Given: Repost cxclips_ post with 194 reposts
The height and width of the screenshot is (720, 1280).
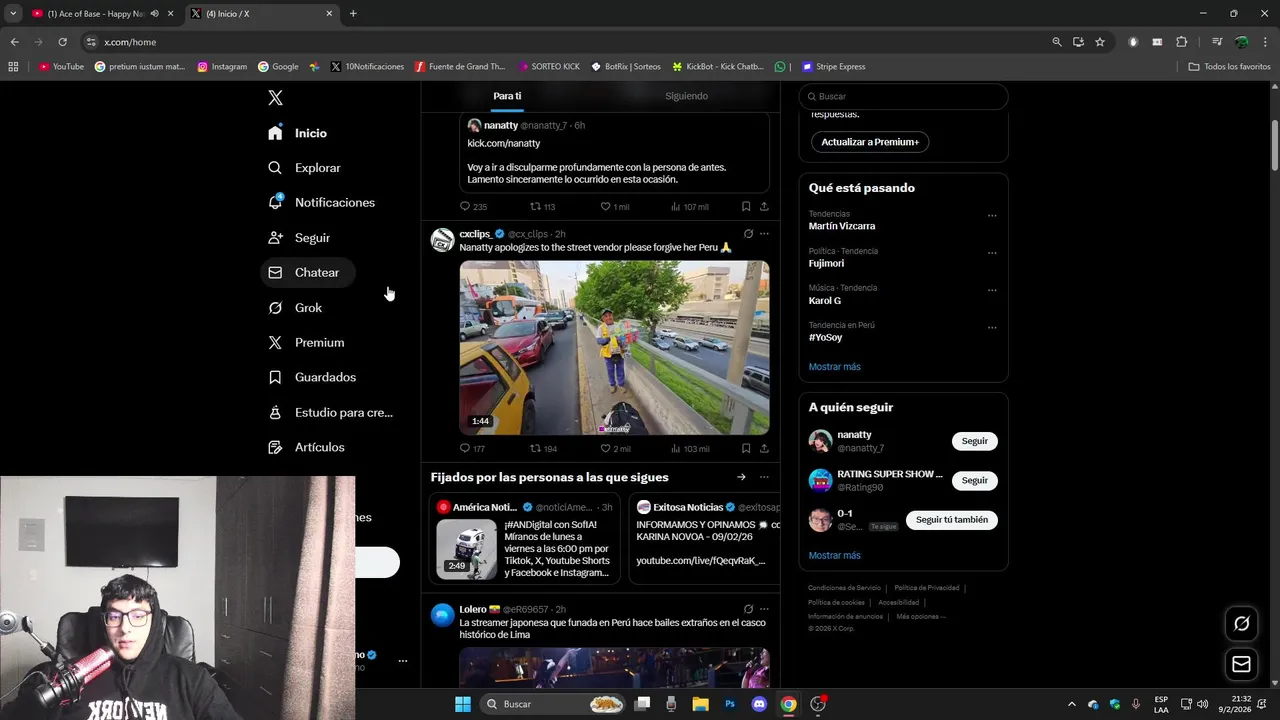Looking at the screenshot, I should click(x=543, y=449).
